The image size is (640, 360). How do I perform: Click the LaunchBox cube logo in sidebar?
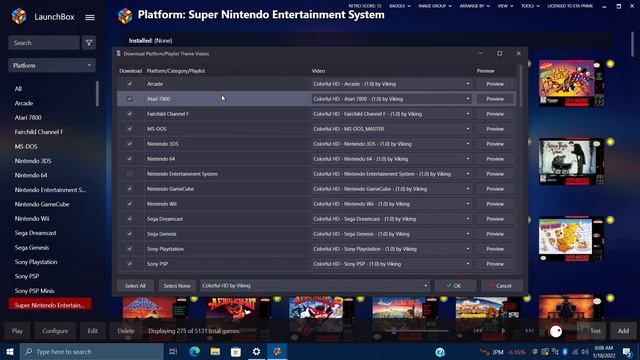19,16
